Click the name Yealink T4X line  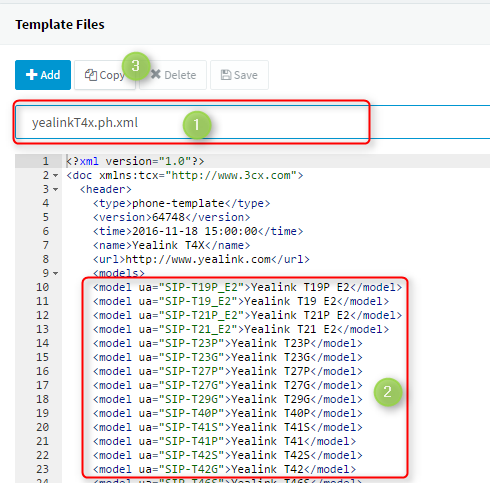click(x=171, y=245)
